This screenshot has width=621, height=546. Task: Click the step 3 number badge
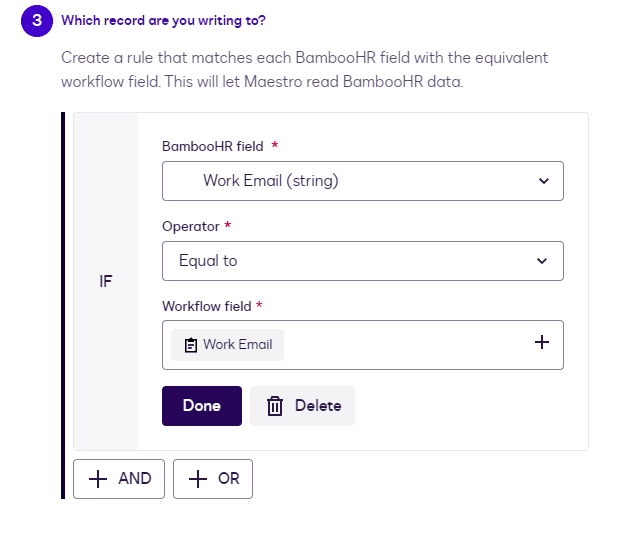[36, 20]
